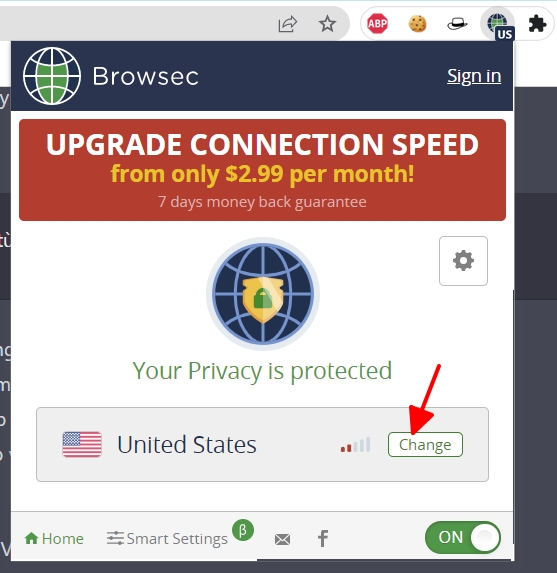
Task: Turn off the VPN ON switch
Action: [x=463, y=537]
